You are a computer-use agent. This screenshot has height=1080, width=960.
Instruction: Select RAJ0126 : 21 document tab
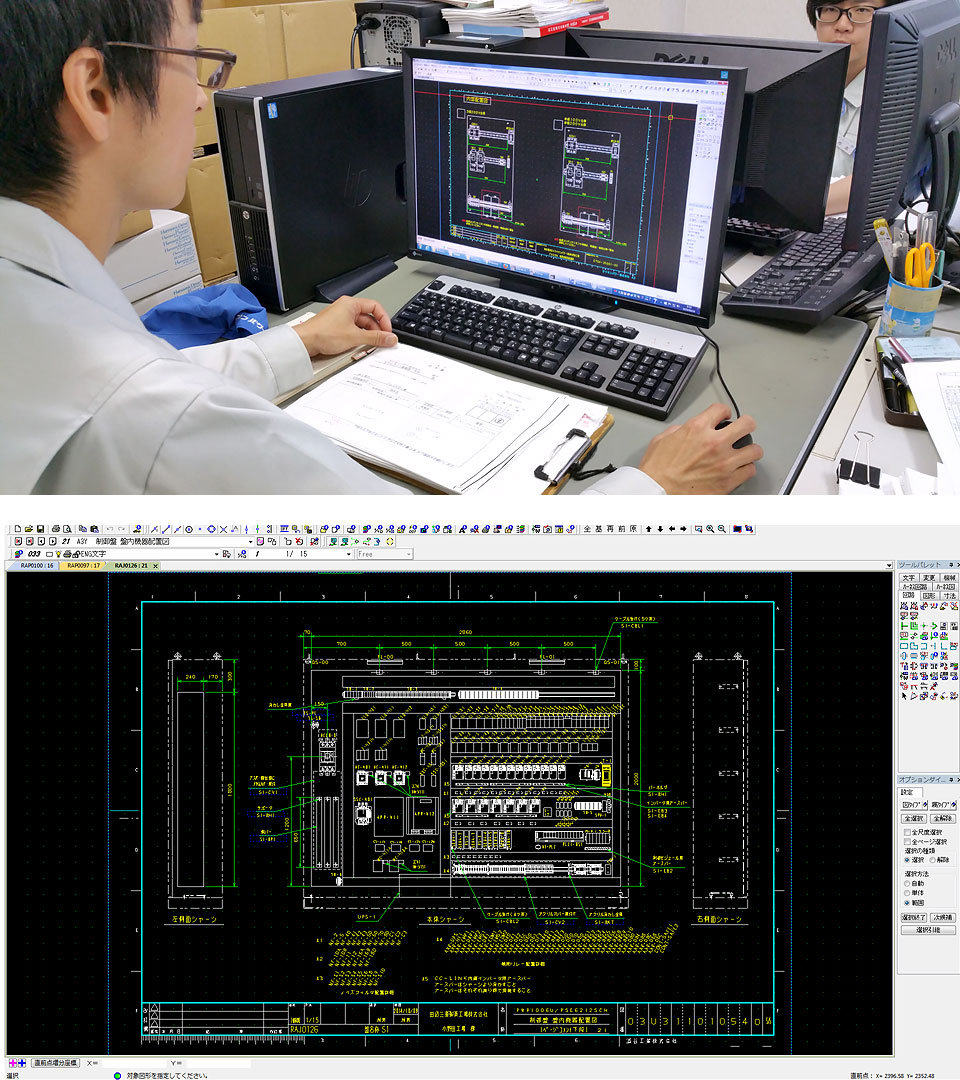point(131,565)
